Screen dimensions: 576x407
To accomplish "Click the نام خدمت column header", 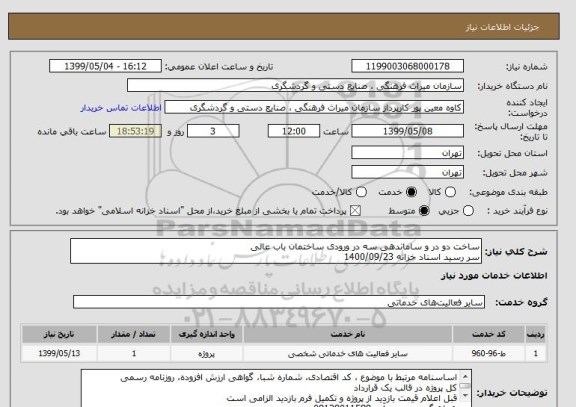I will click(x=348, y=334).
